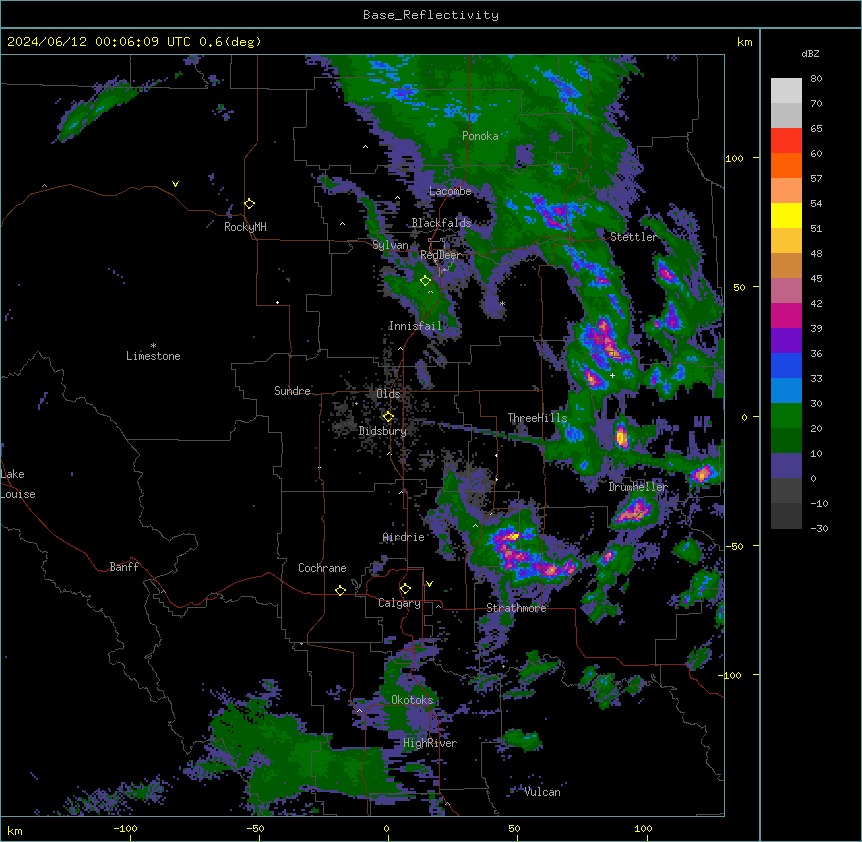Select the HighRiver label
The width and height of the screenshot is (862, 842).
coord(430,743)
